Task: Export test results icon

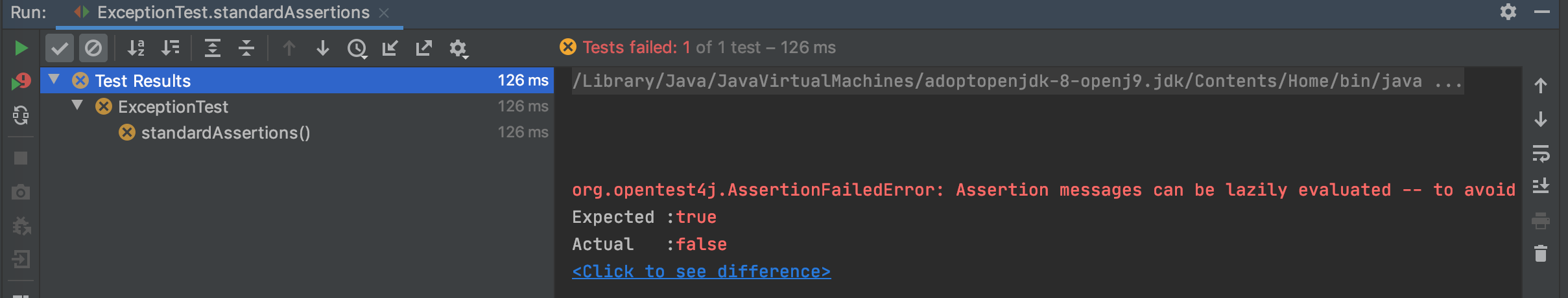Action: point(424,48)
